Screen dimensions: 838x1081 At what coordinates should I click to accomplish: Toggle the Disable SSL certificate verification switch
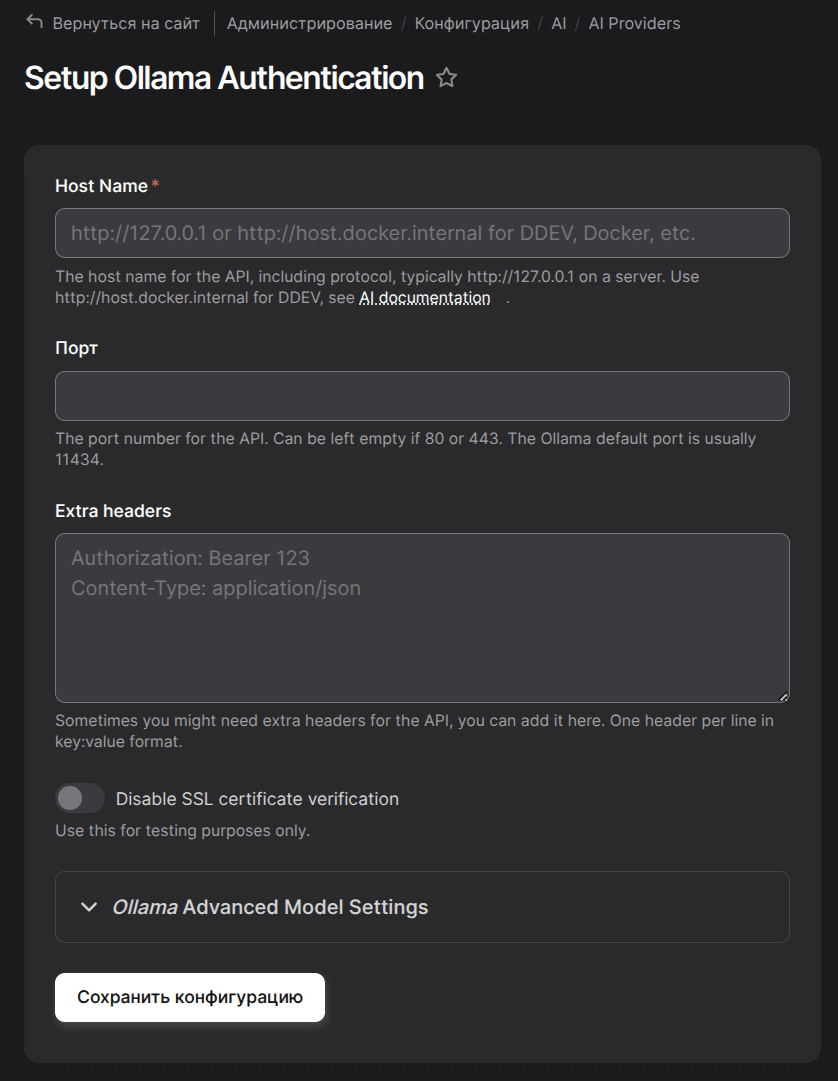point(80,798)
